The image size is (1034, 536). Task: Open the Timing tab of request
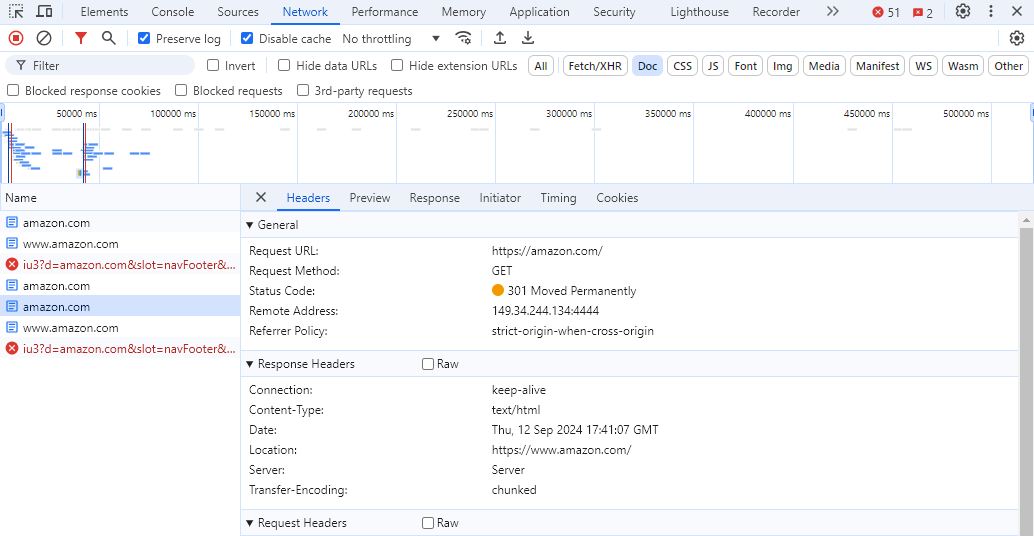pos(559,198)
